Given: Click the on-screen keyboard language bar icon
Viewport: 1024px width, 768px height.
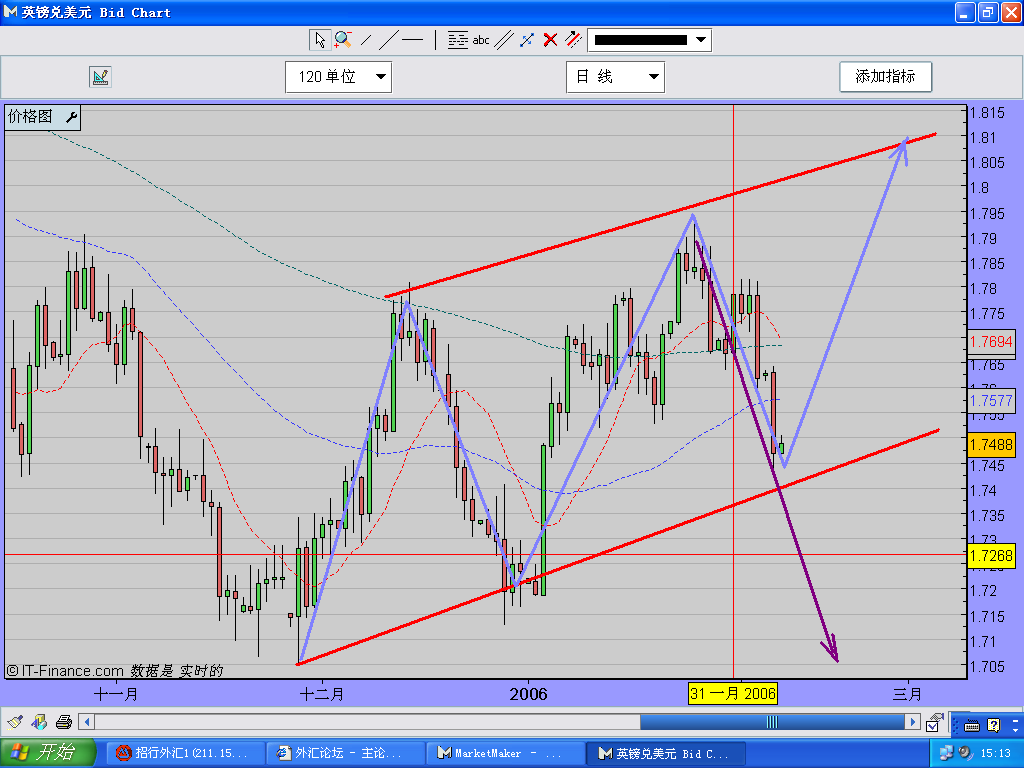Looking at the screenshot, I should click(x=972, y=726).
